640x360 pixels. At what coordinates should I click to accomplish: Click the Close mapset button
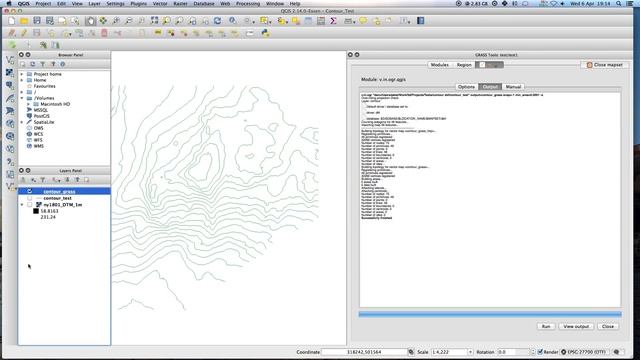pyautogui.click(x=604, y=65)
